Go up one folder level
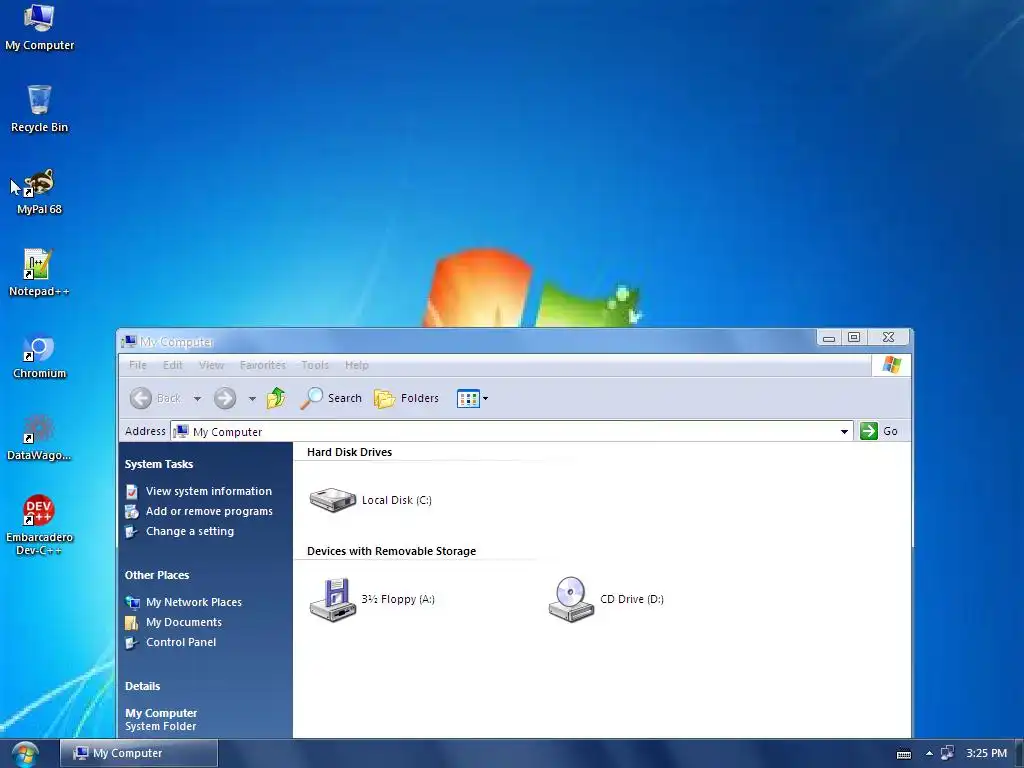 point(276,398)
